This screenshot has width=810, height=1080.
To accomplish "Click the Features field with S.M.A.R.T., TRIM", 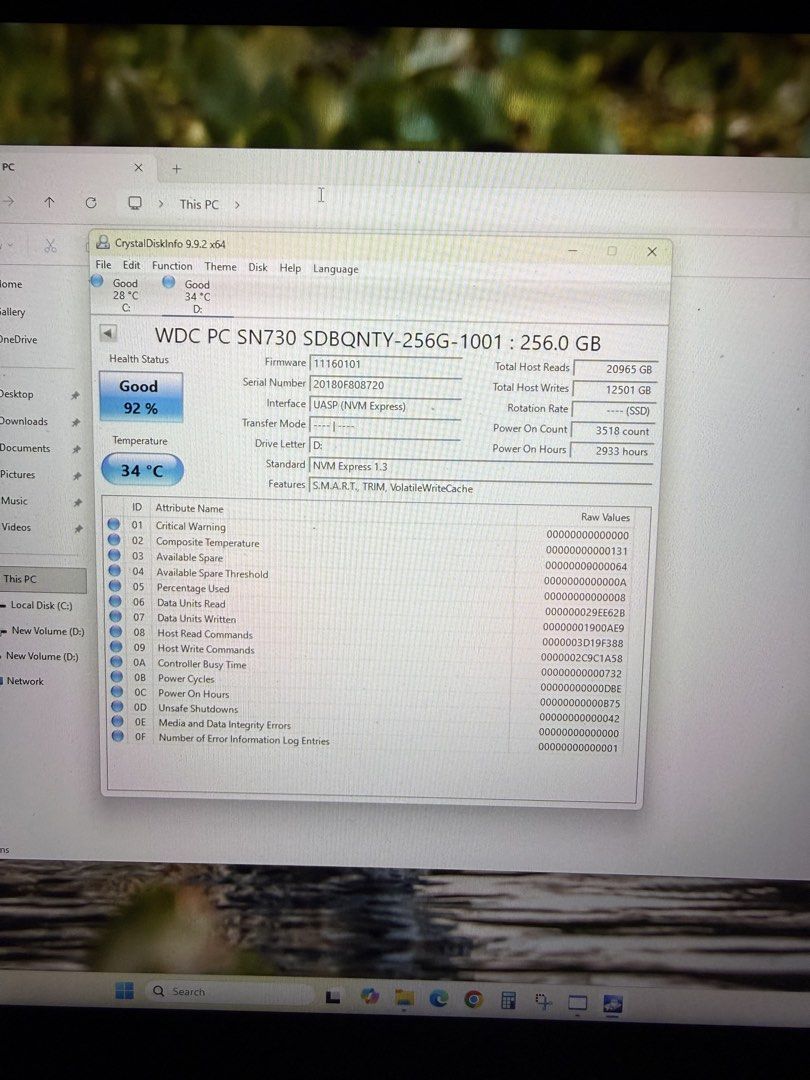I will click(480, 488).
